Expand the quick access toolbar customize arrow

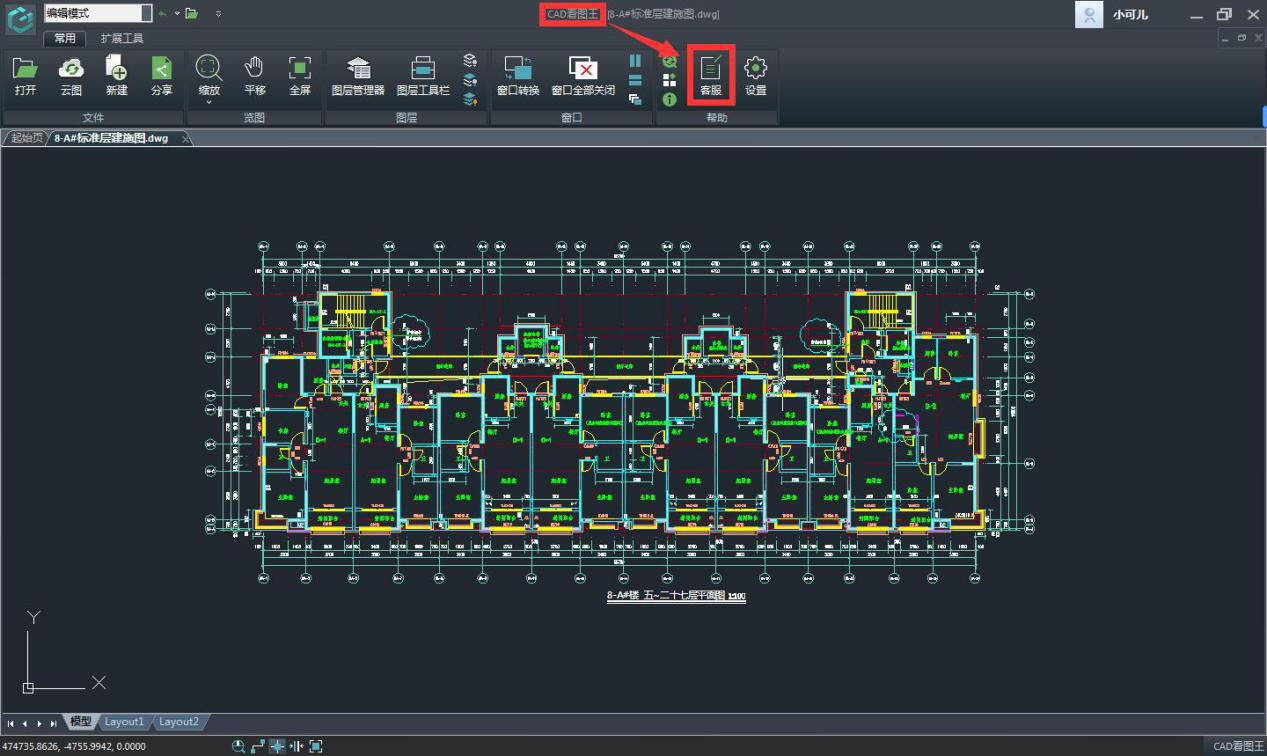(219, 14)
